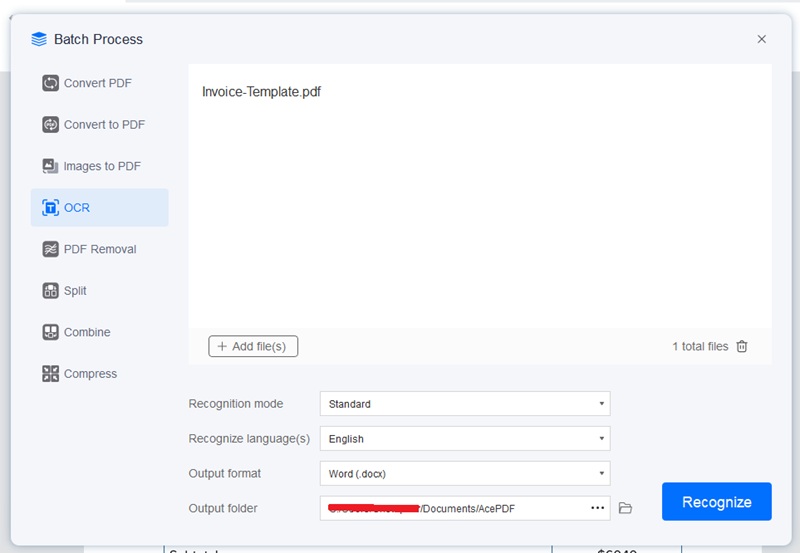Click the Convert to PDF icon
800x553 pixels.
point(50,124)
